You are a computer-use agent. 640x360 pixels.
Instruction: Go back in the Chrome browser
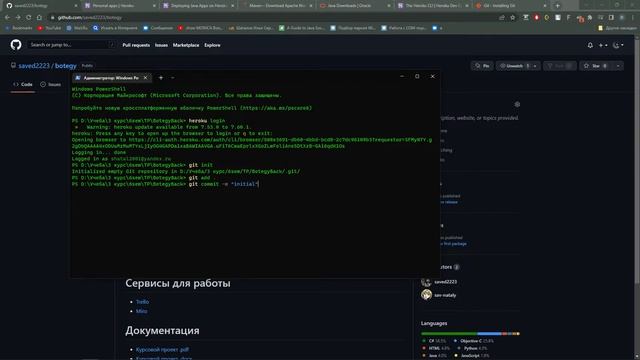pyautogui.click(x=7, y=18)
